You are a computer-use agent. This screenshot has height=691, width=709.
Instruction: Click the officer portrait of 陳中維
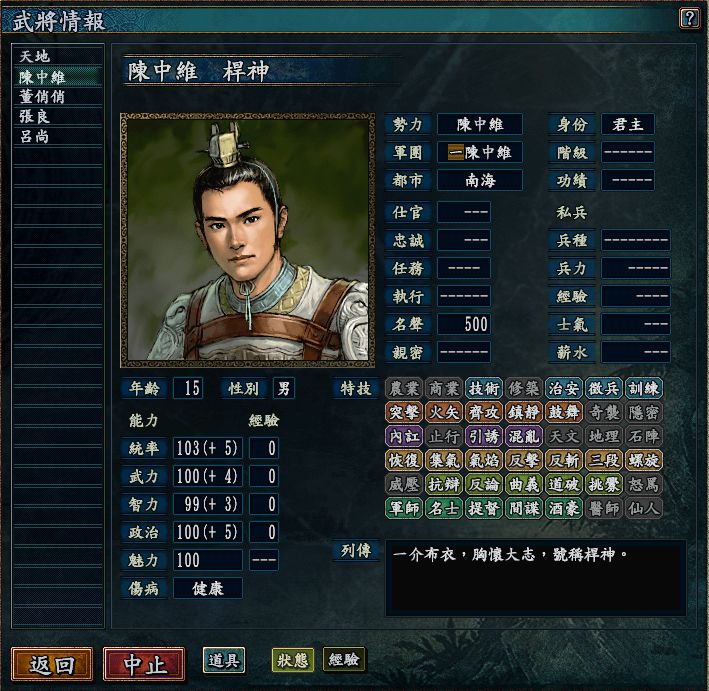tap(247, 240)
